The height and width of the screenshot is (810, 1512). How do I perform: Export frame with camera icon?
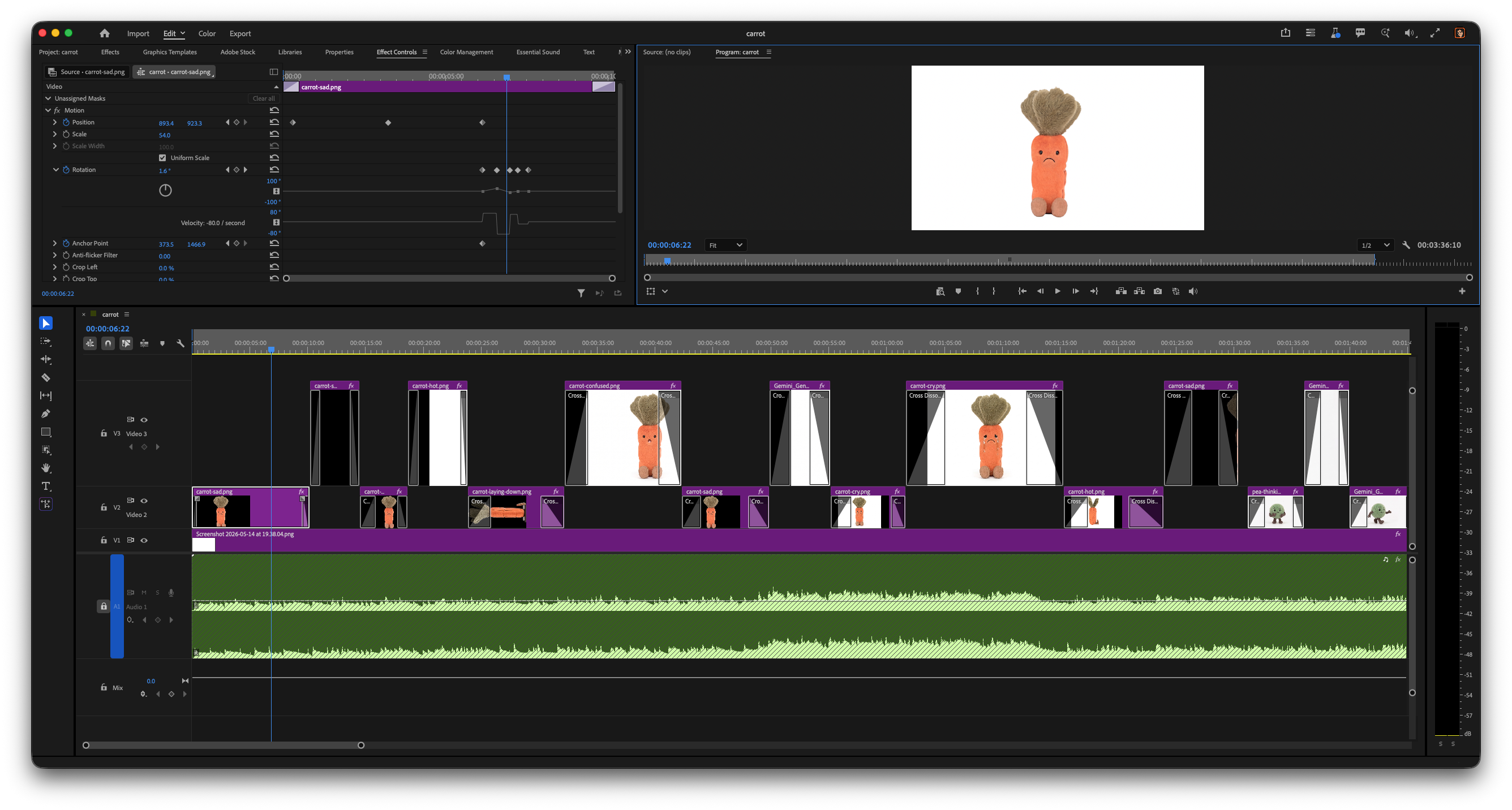tap(1157, 291)
